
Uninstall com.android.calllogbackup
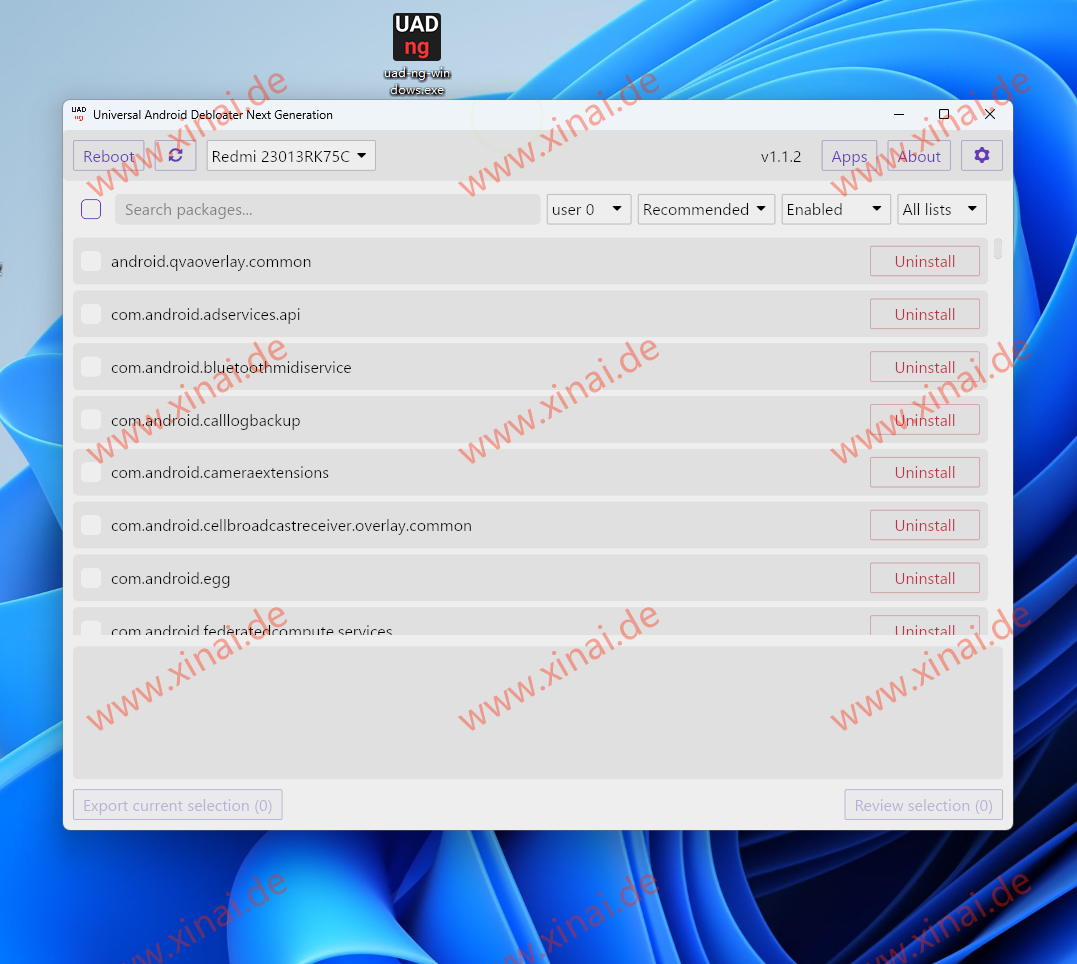click(x=925, y=420)
